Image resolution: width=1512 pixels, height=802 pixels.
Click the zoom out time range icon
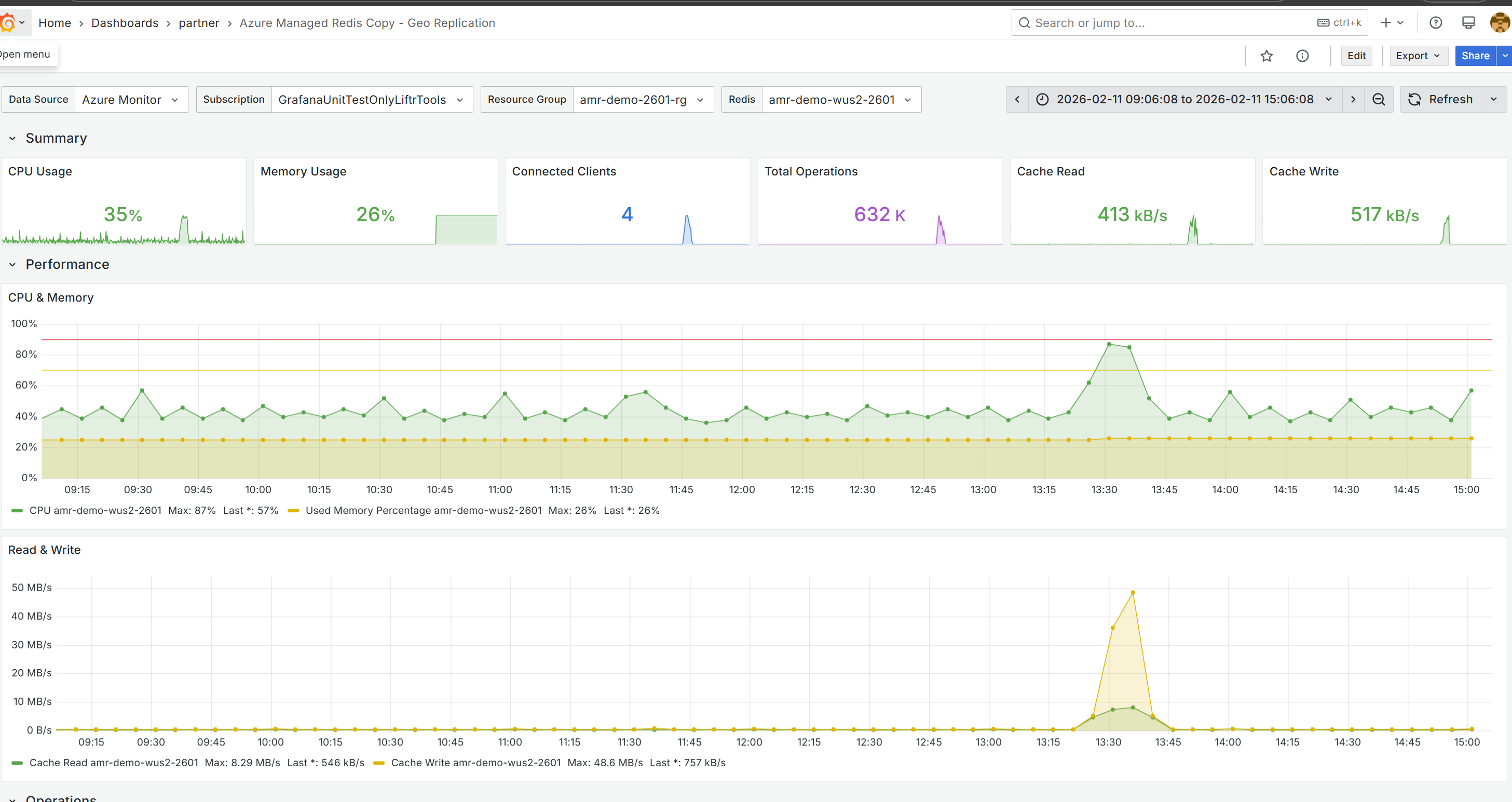click(x=1378, y=100)
